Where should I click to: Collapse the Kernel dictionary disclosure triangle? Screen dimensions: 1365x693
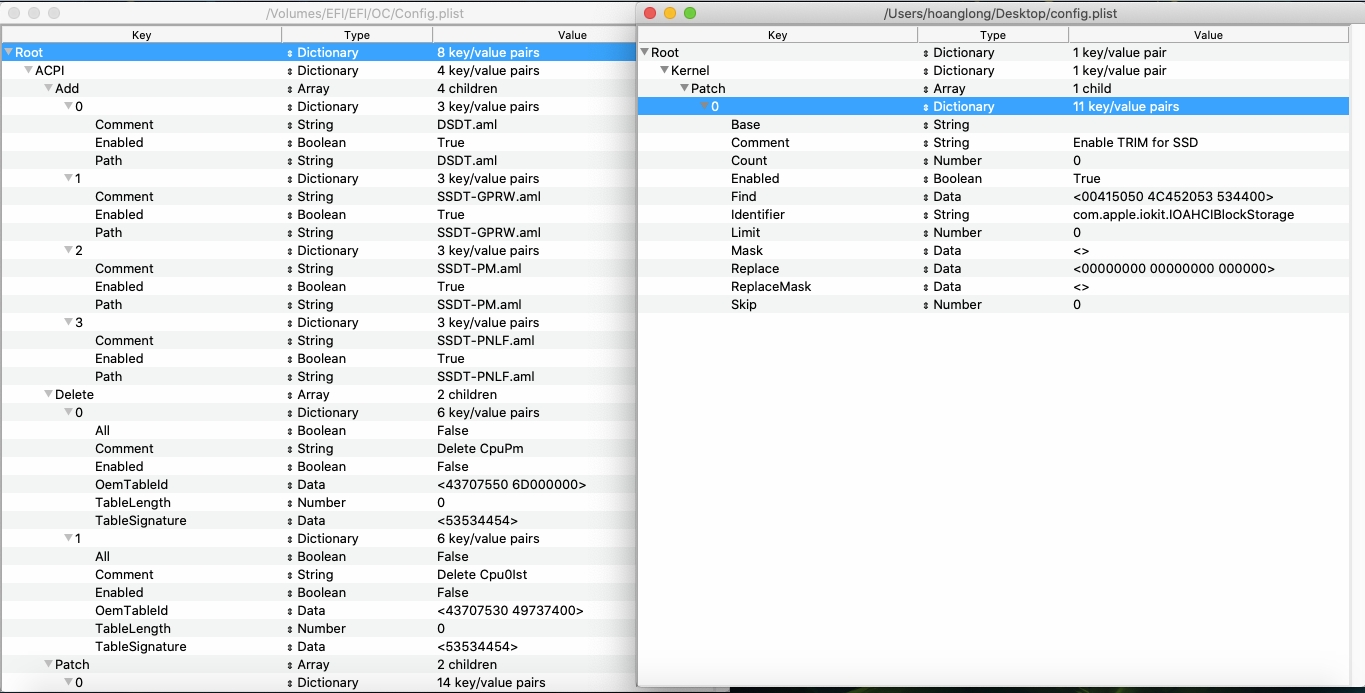664,71
